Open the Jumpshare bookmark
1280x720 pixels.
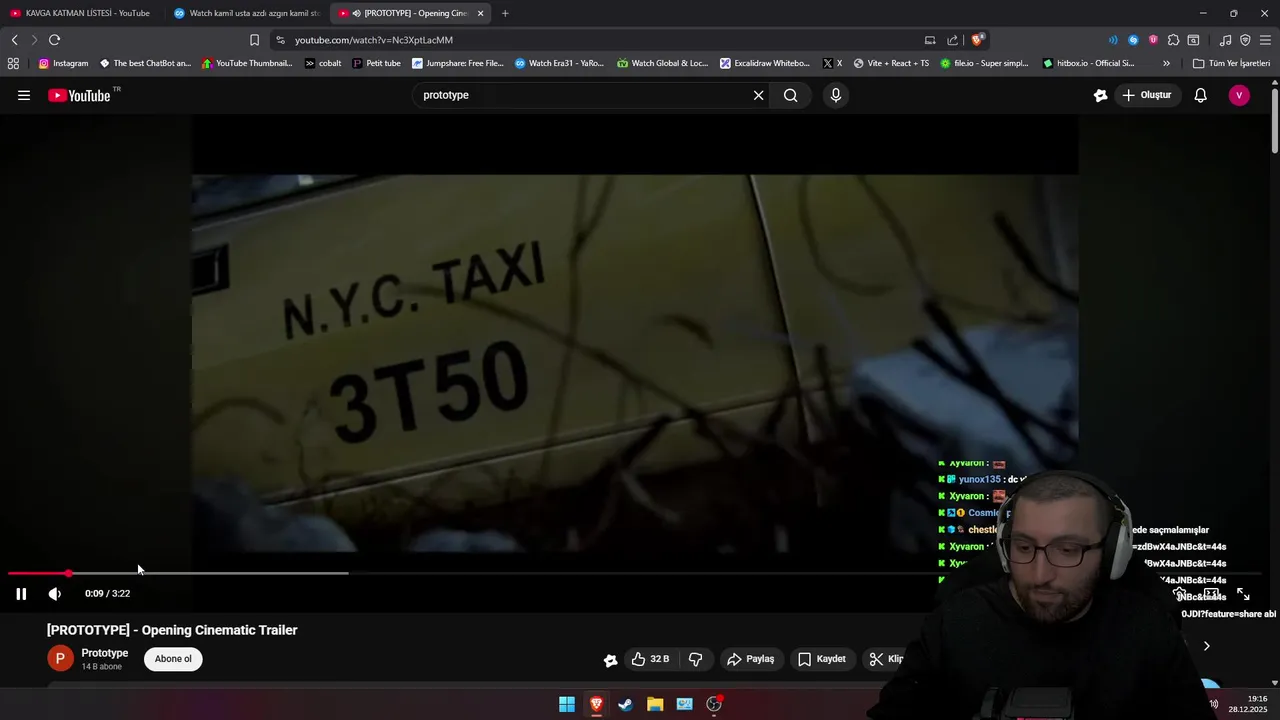458,63
